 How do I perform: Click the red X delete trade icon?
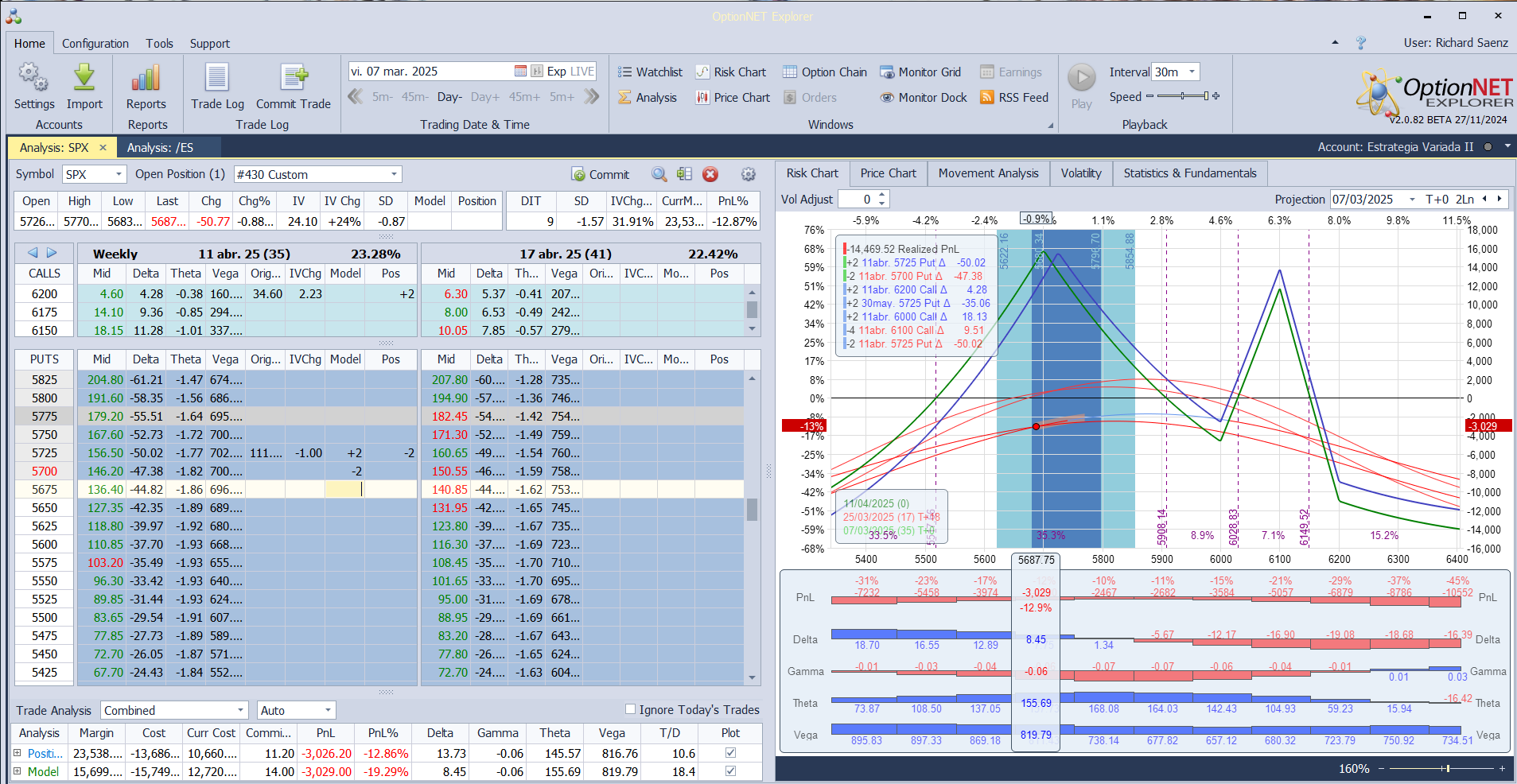coord(710,174)
